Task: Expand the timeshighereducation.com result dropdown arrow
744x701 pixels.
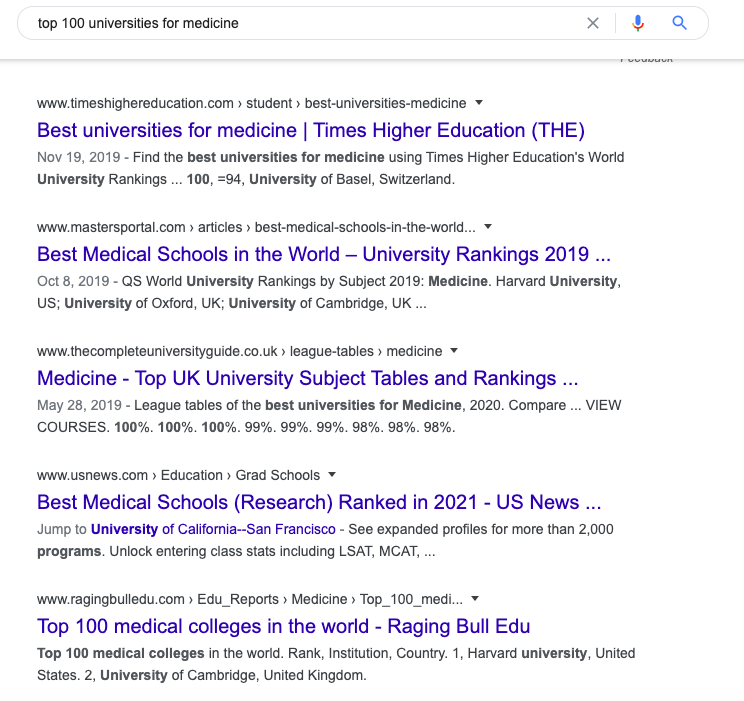Action: [x=479, y=103]
